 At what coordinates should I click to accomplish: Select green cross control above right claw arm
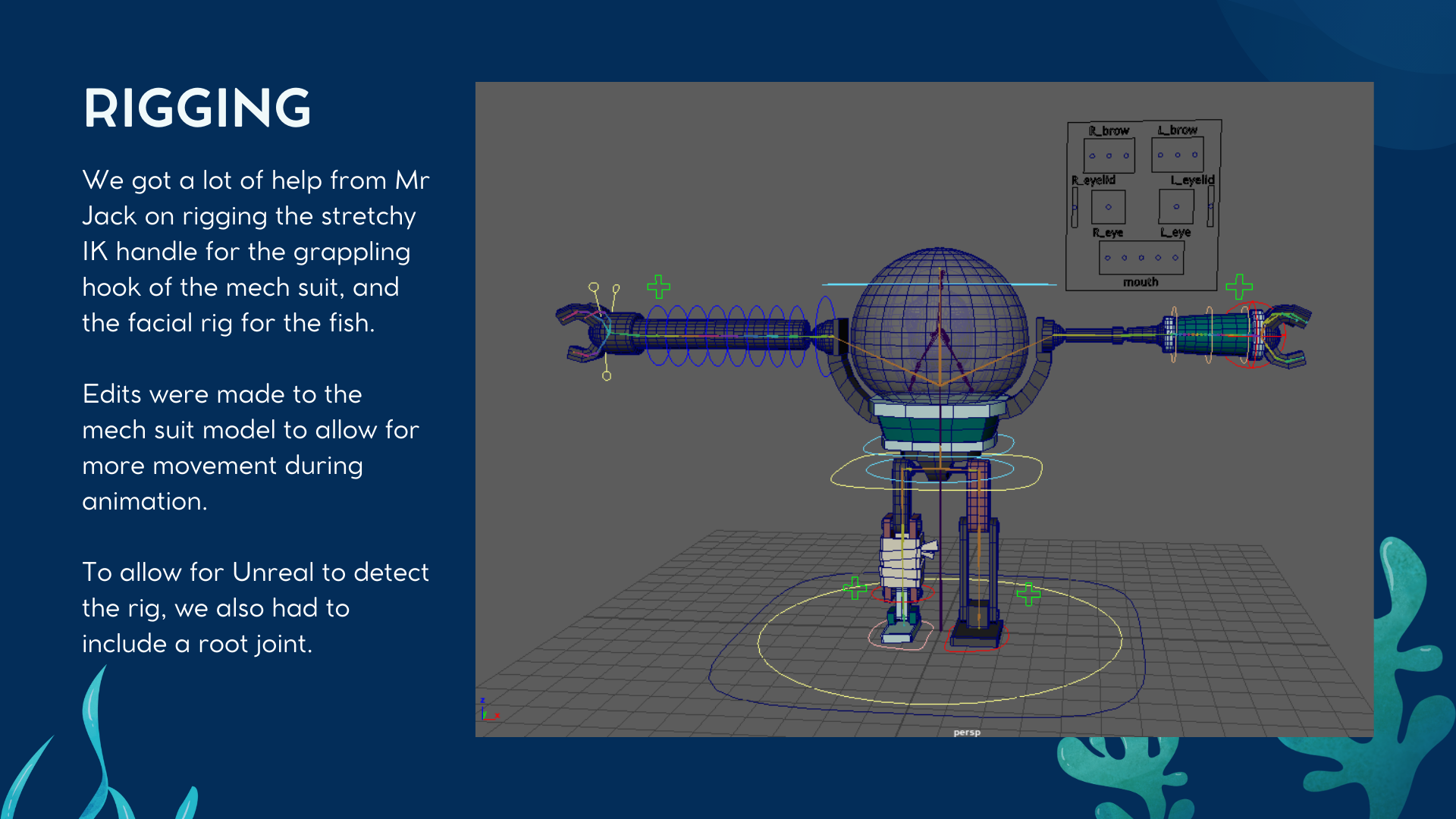pyautogui.click(x=1238, y=287)
